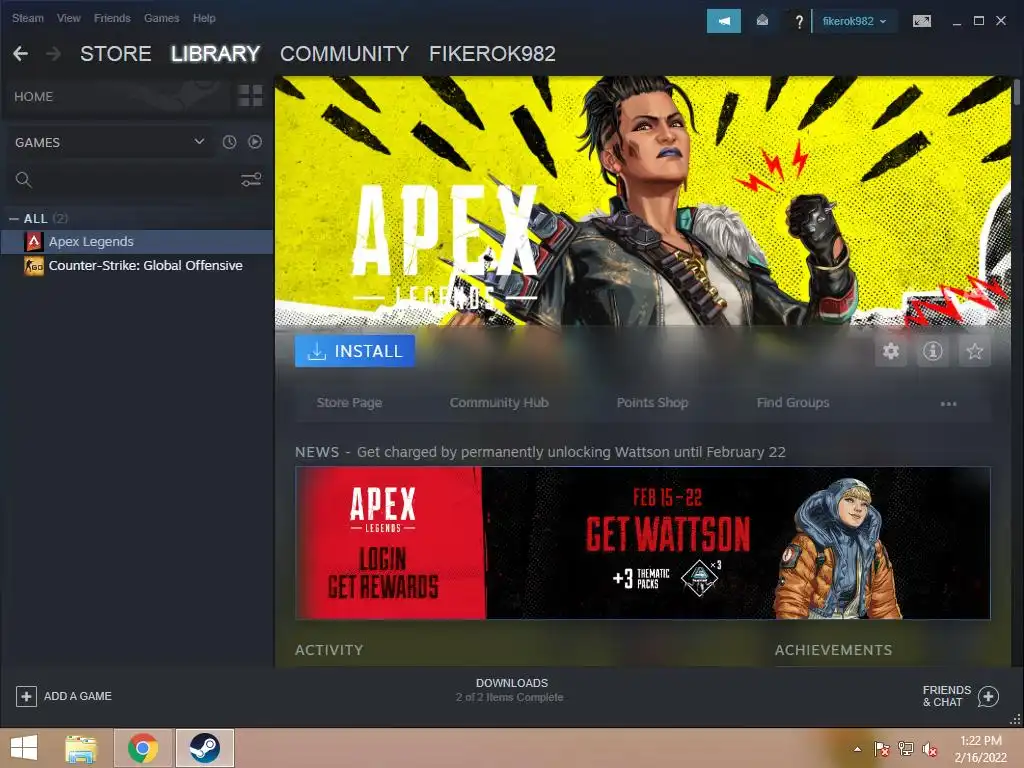
Task: Open the Steam menu
Action: 27,18
